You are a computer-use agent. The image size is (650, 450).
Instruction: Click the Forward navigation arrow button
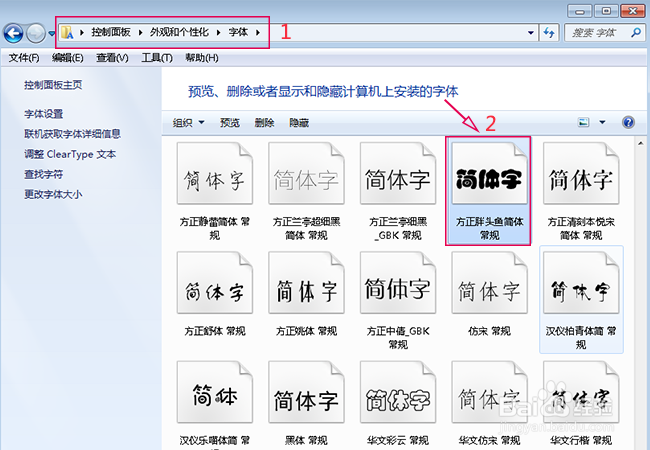(x=35, y=33)
